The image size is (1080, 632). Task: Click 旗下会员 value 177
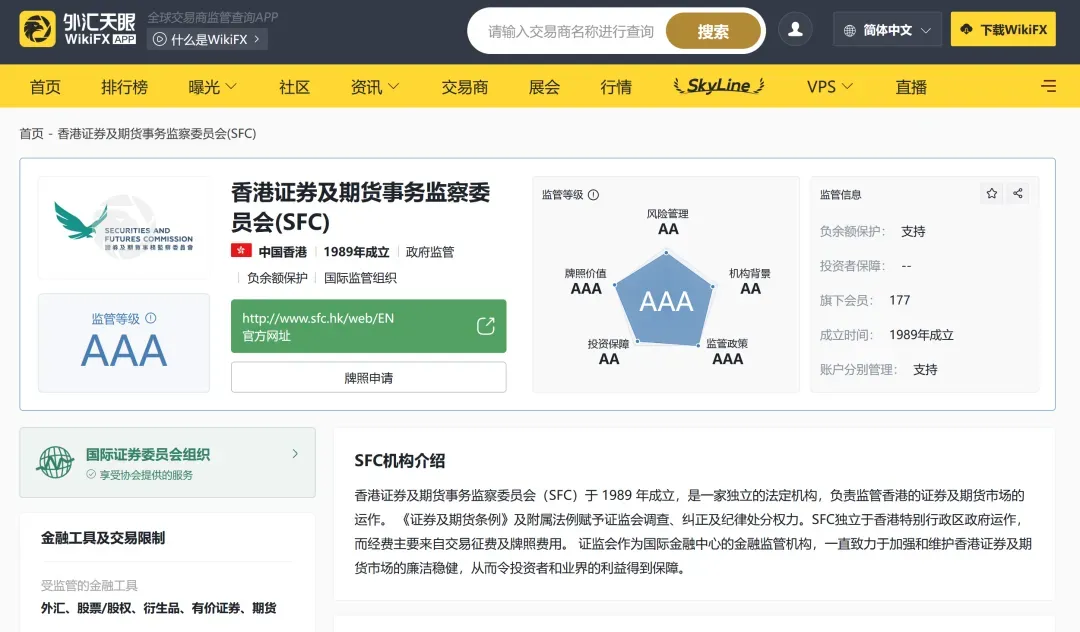(900, 300)
